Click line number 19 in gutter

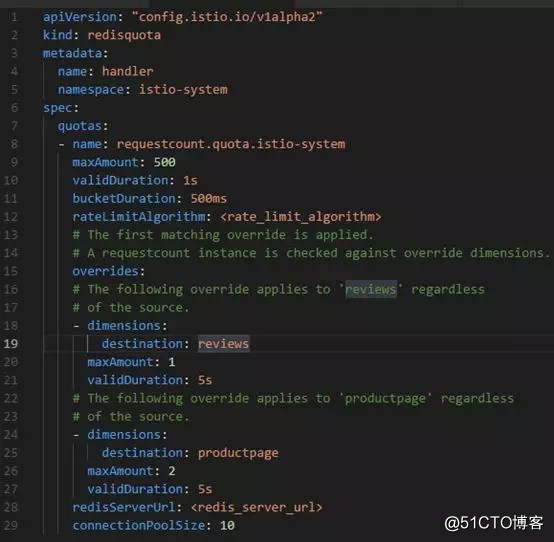point(11,344)
